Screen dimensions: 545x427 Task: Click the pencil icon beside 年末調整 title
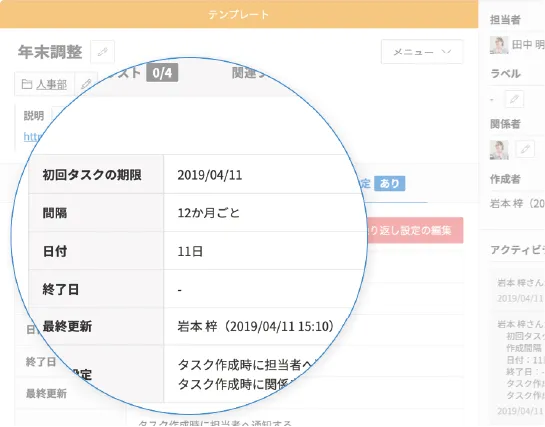click(103, 52)
